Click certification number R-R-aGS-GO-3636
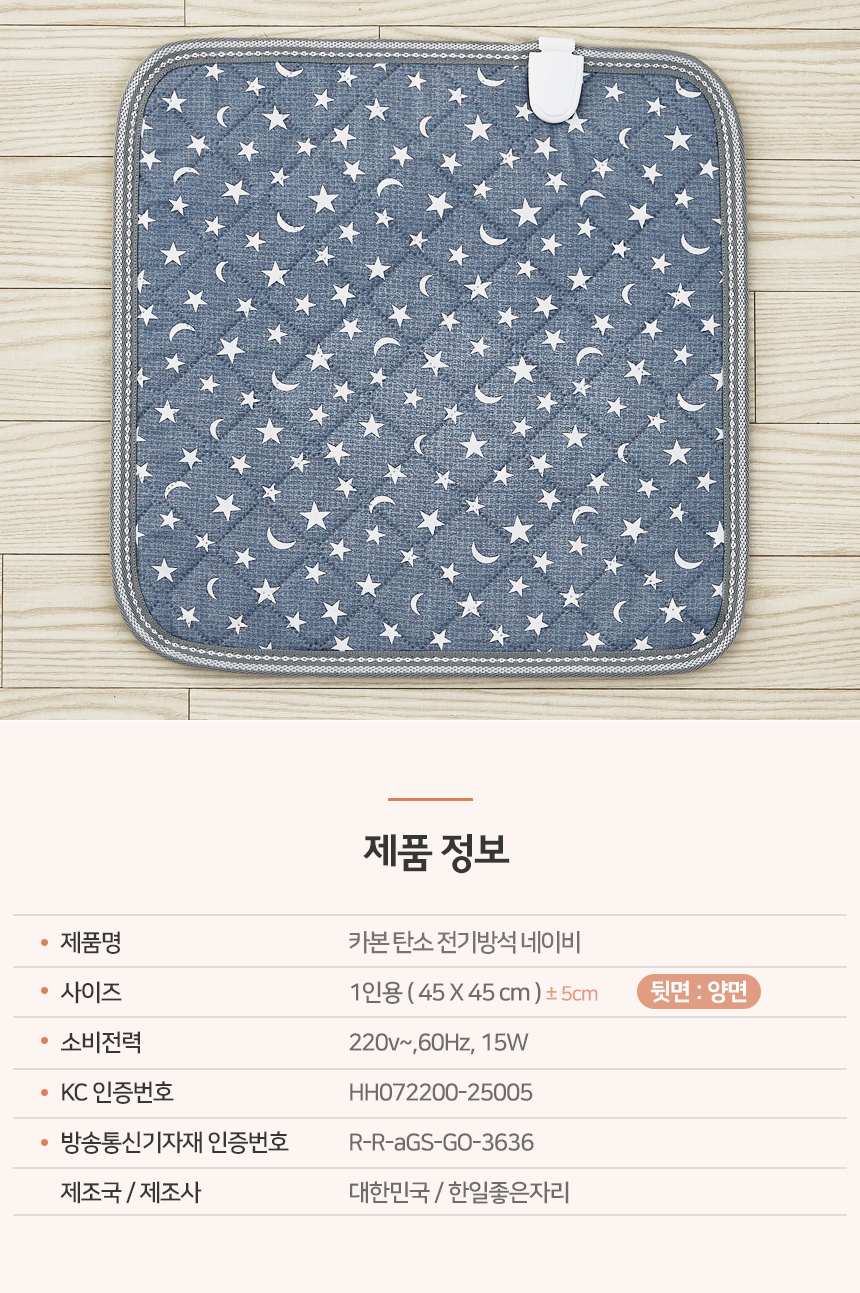 (x=441, y=1143)
